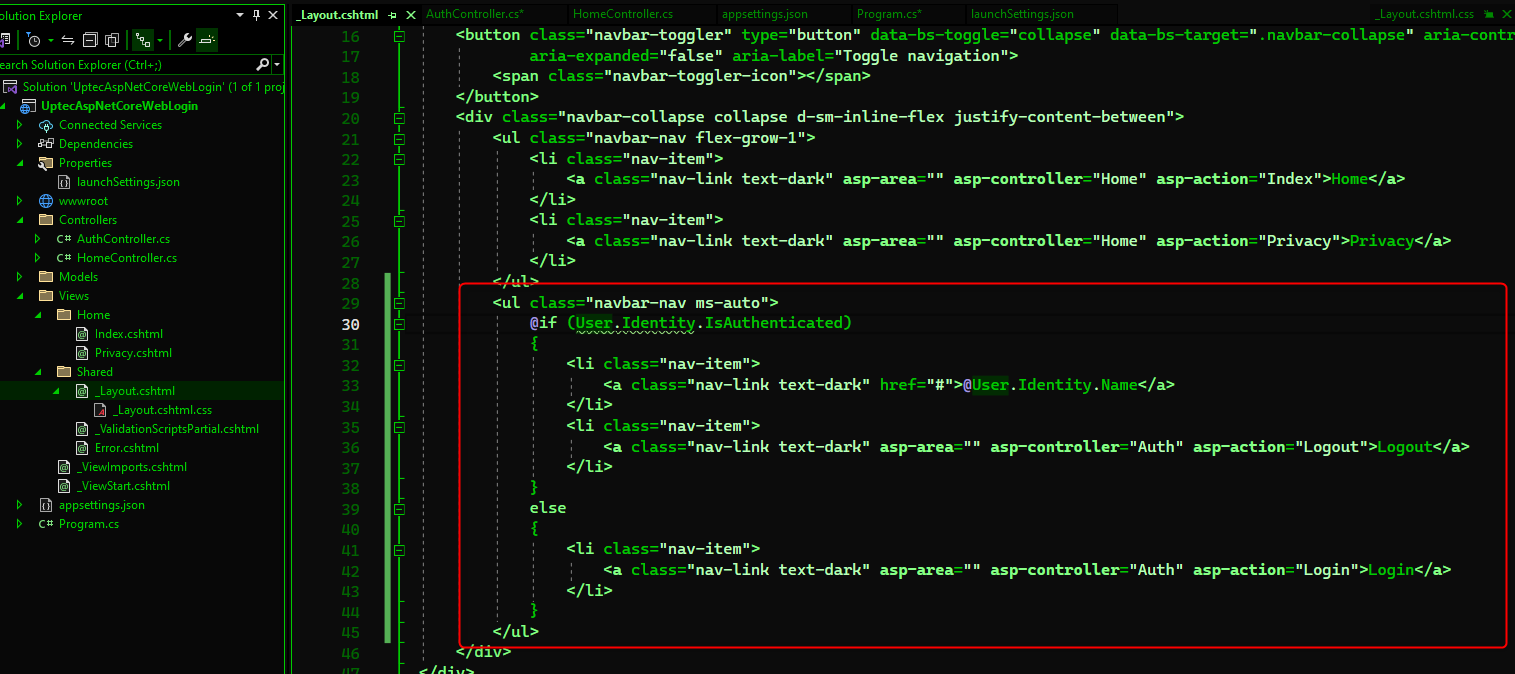1515x674 pixels.
Task: Click in the Search Solution Explorer field
Action: click(120, 64)
